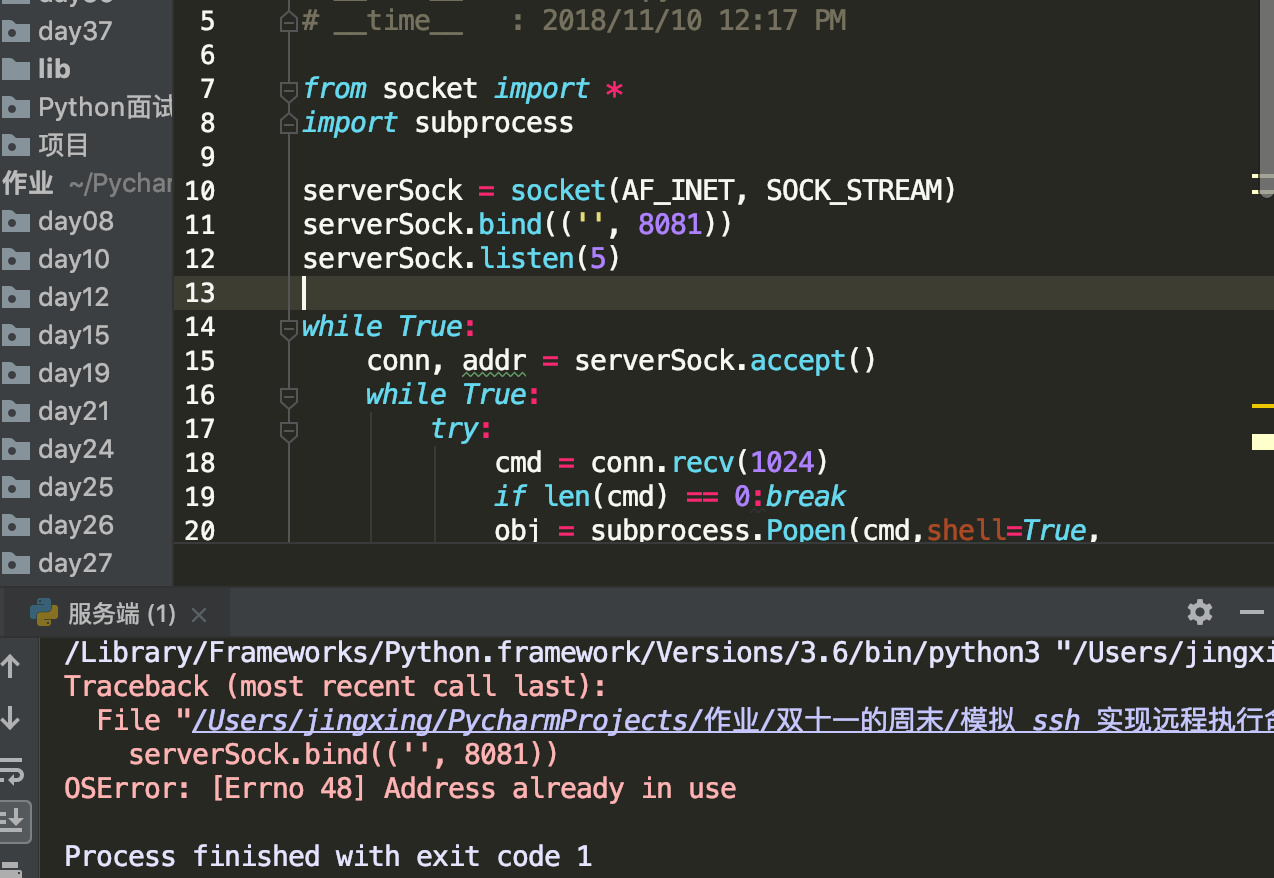Hide the Run tool window
Image resolution: width=1274 pixels, height=878 pixels.
click(x=1252, y=612)
